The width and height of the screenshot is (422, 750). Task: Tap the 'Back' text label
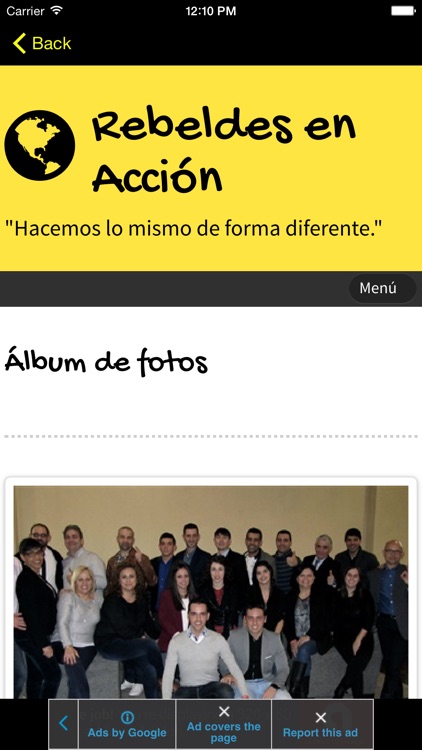52,44
